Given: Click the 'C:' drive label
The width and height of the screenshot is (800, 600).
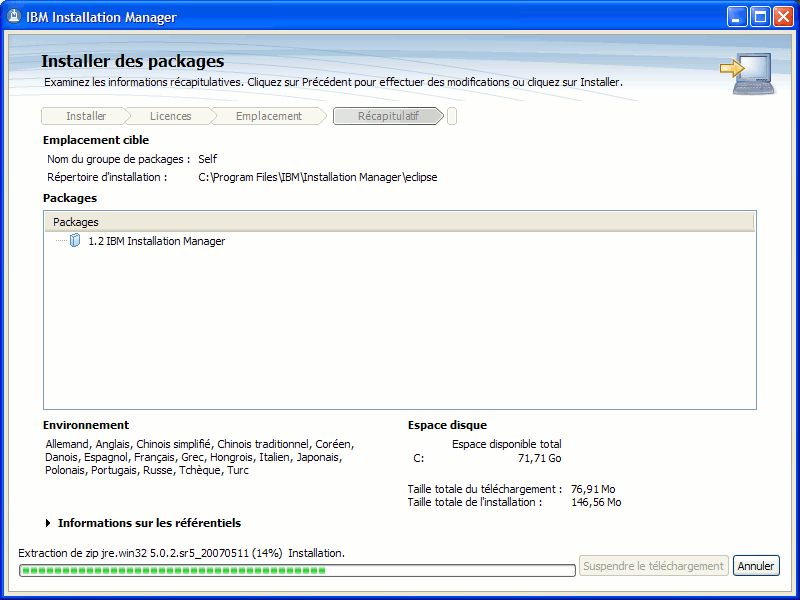Looking at the screenshot, I should [418, 458].
